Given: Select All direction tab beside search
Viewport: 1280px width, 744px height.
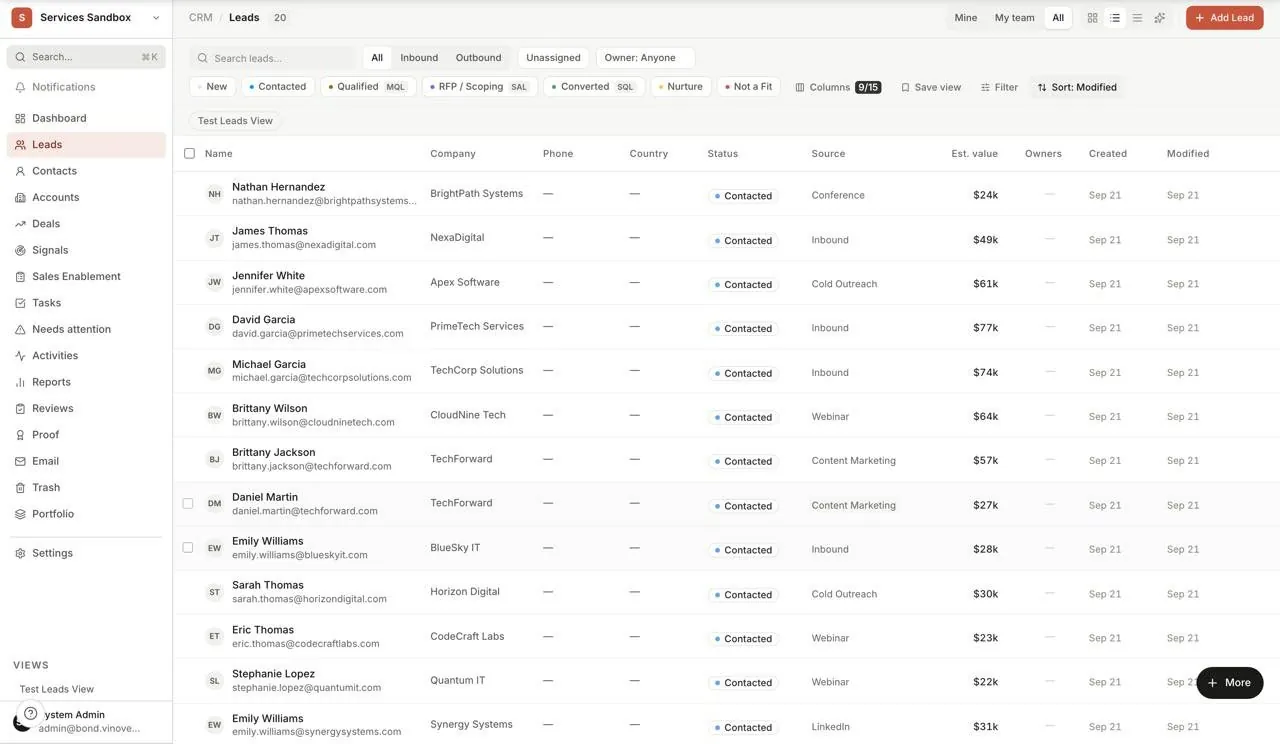Looking at the screenshot, I should (x=377, y=58).
